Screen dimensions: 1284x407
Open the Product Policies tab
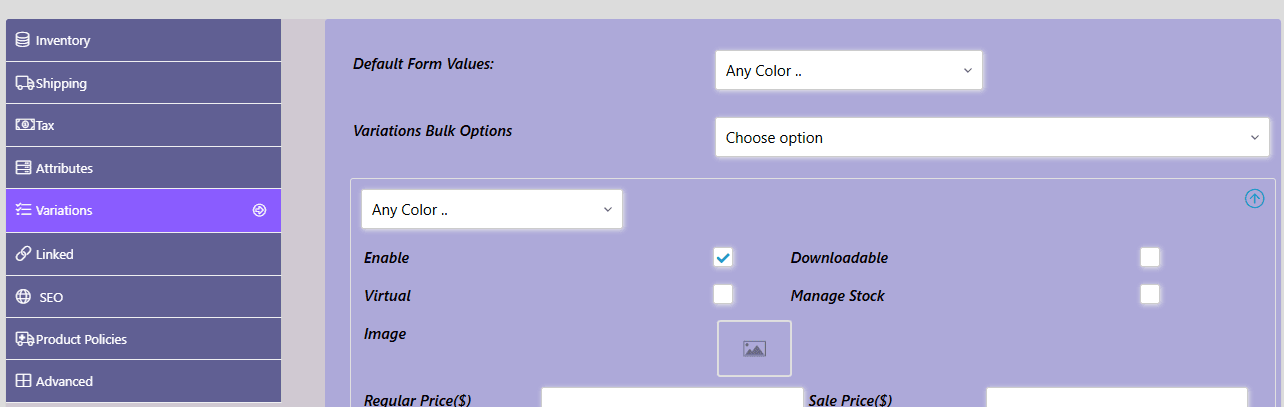pyautogui.click(x=143, y=339)
